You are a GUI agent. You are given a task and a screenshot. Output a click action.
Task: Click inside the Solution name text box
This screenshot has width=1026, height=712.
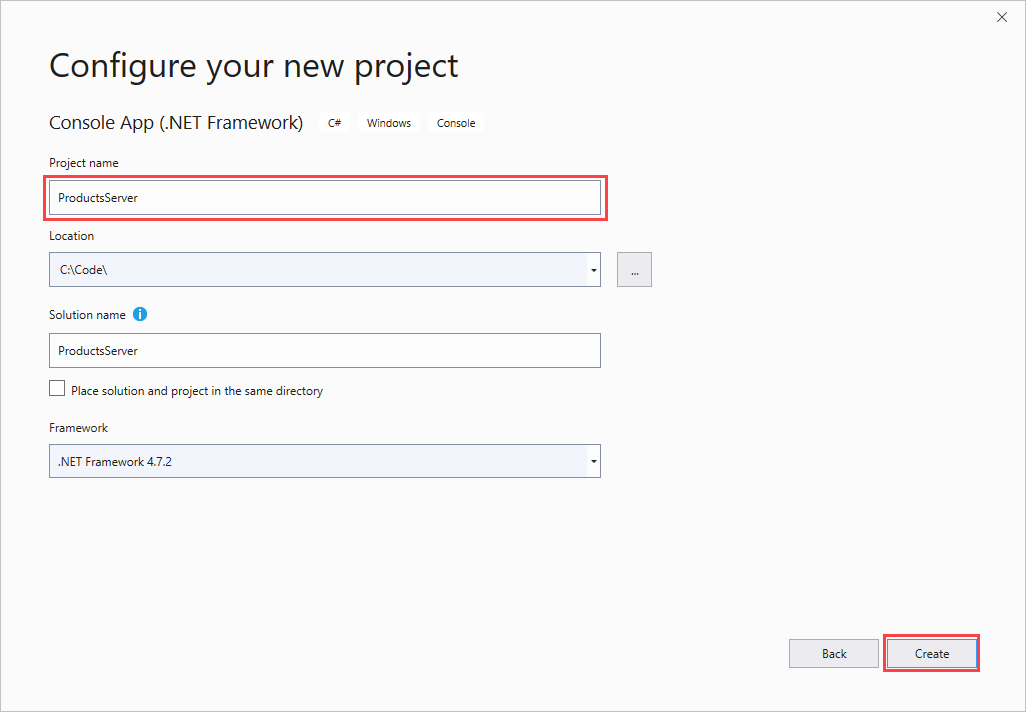[x=325, y=350]
